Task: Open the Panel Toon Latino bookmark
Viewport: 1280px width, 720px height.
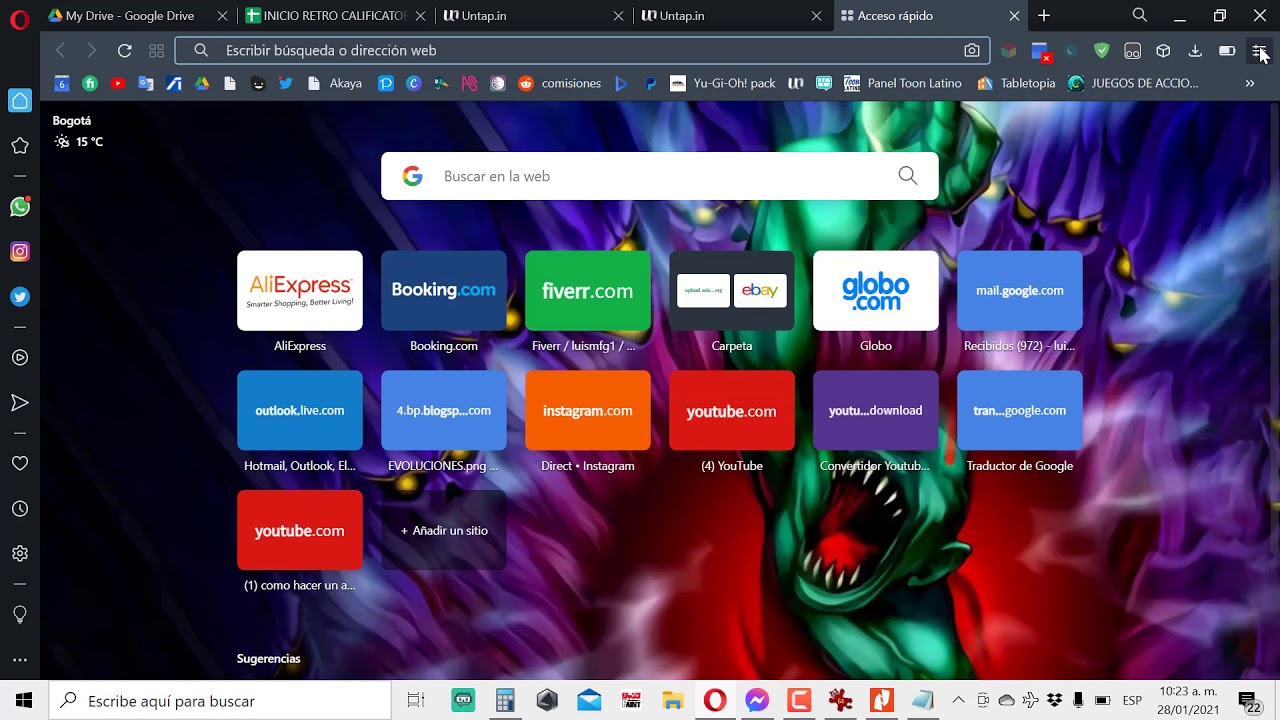Action: pos(903,83)
